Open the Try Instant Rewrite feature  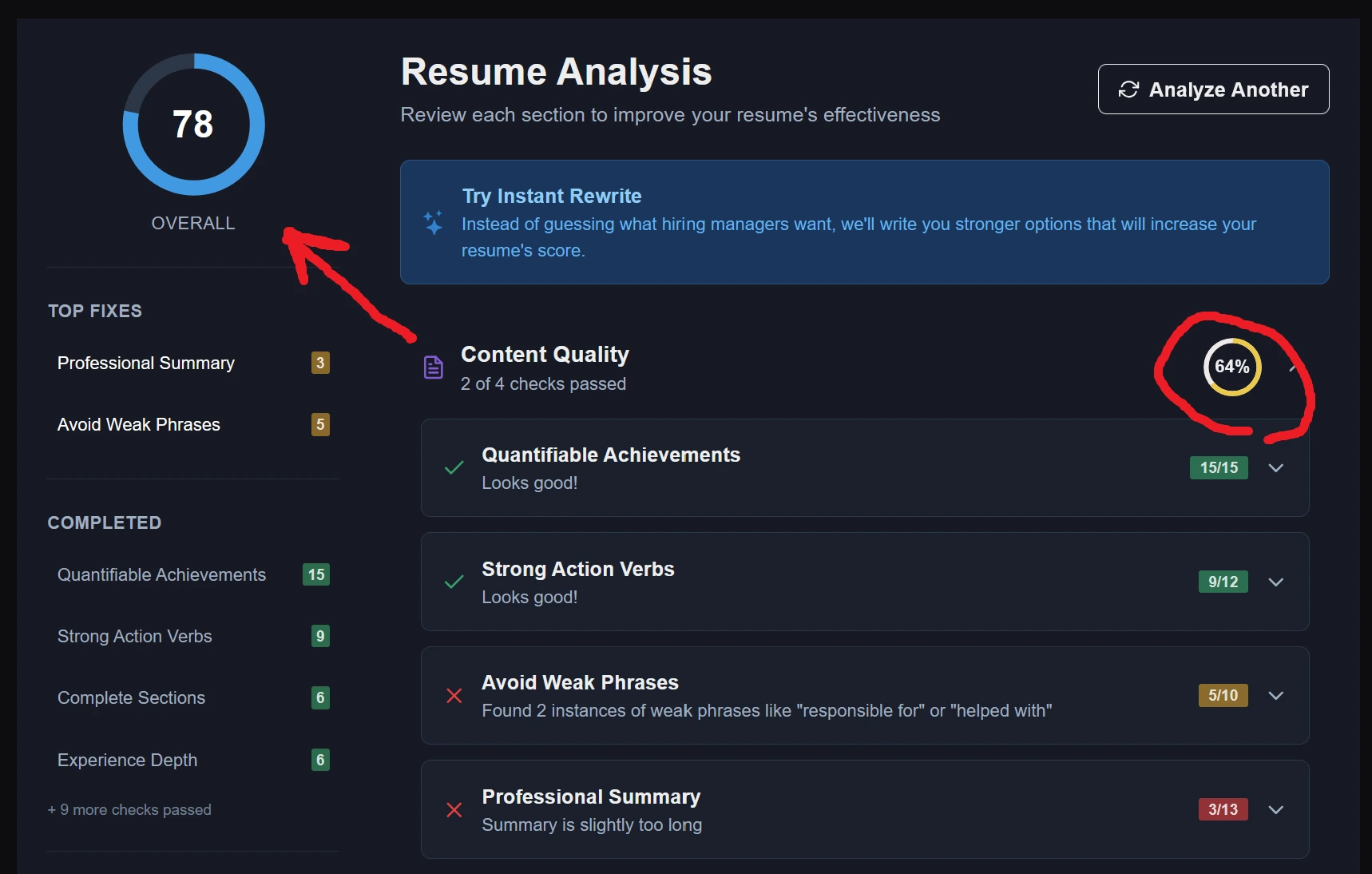tap(551, 196)
